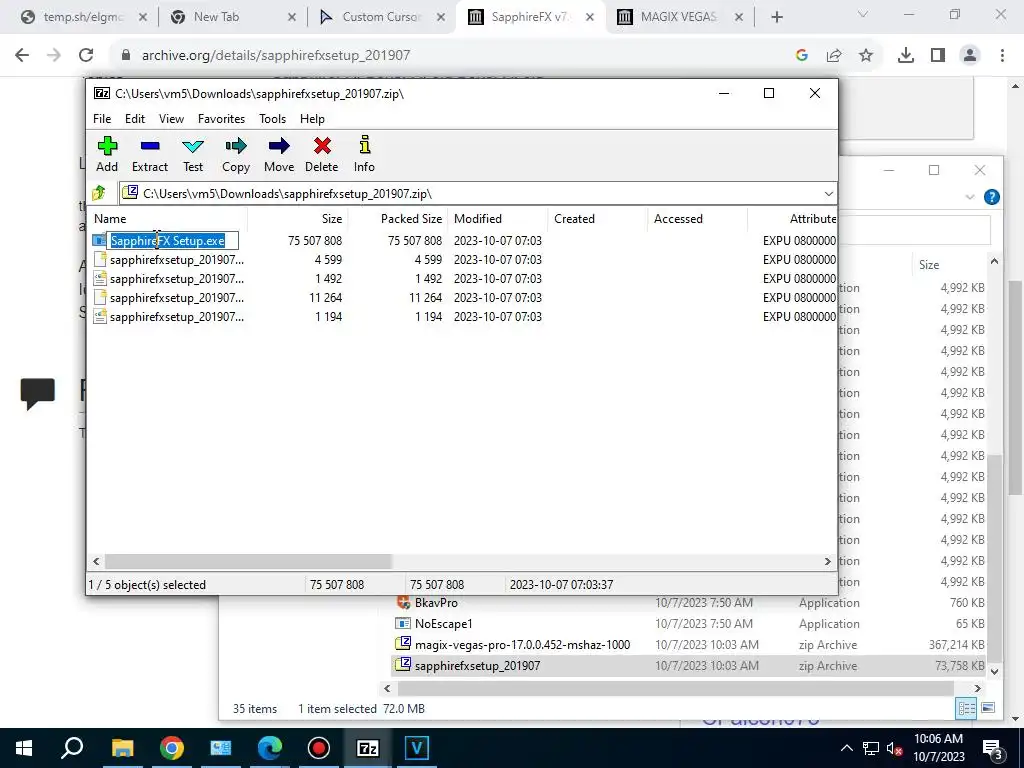This screenshot has height=768, width=1024.
Task: Select the NoEscape1 file in Explorer
Action: (x=443, y=624)
